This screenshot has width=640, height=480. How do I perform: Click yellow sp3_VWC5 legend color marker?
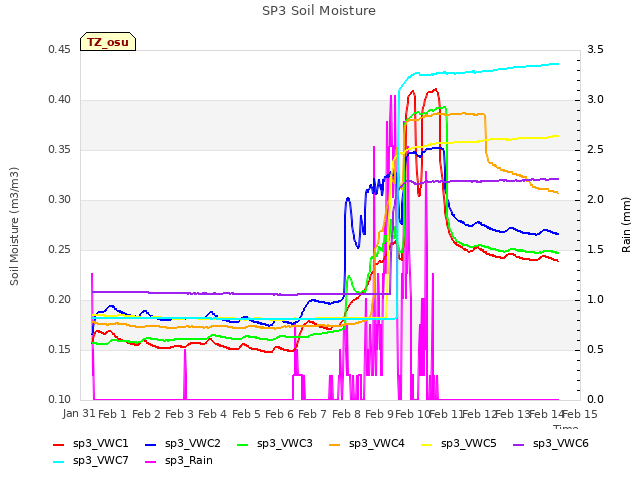point(427,444)
